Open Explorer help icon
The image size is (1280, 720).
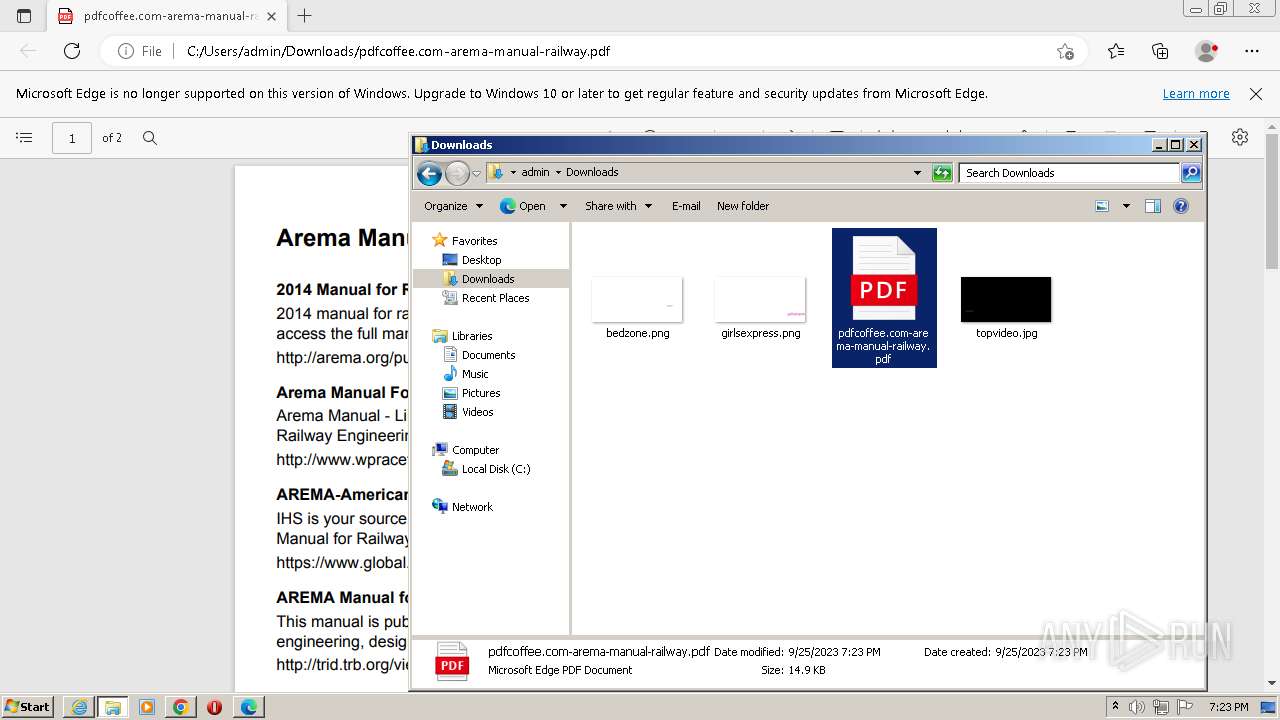1181,206
